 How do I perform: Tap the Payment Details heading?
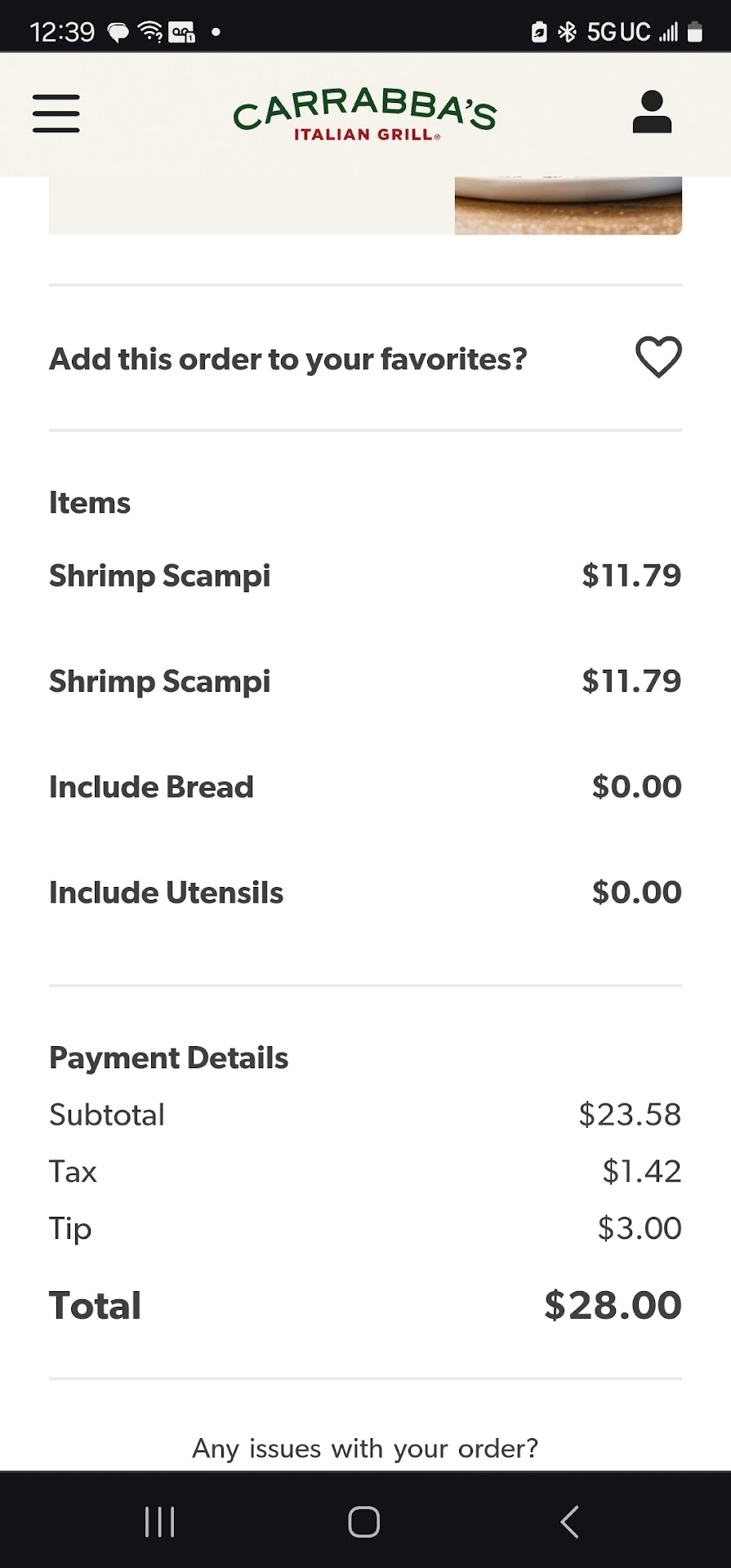169,1058
